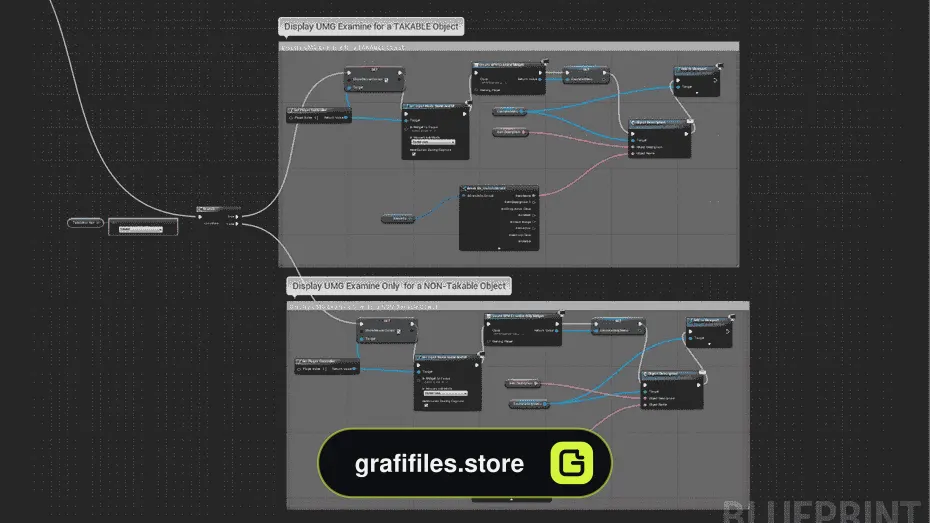Click Target pin on Set Input Mode node, TAKABLE group
Viewport: 930px width, 523px height.
click(406, 120)
